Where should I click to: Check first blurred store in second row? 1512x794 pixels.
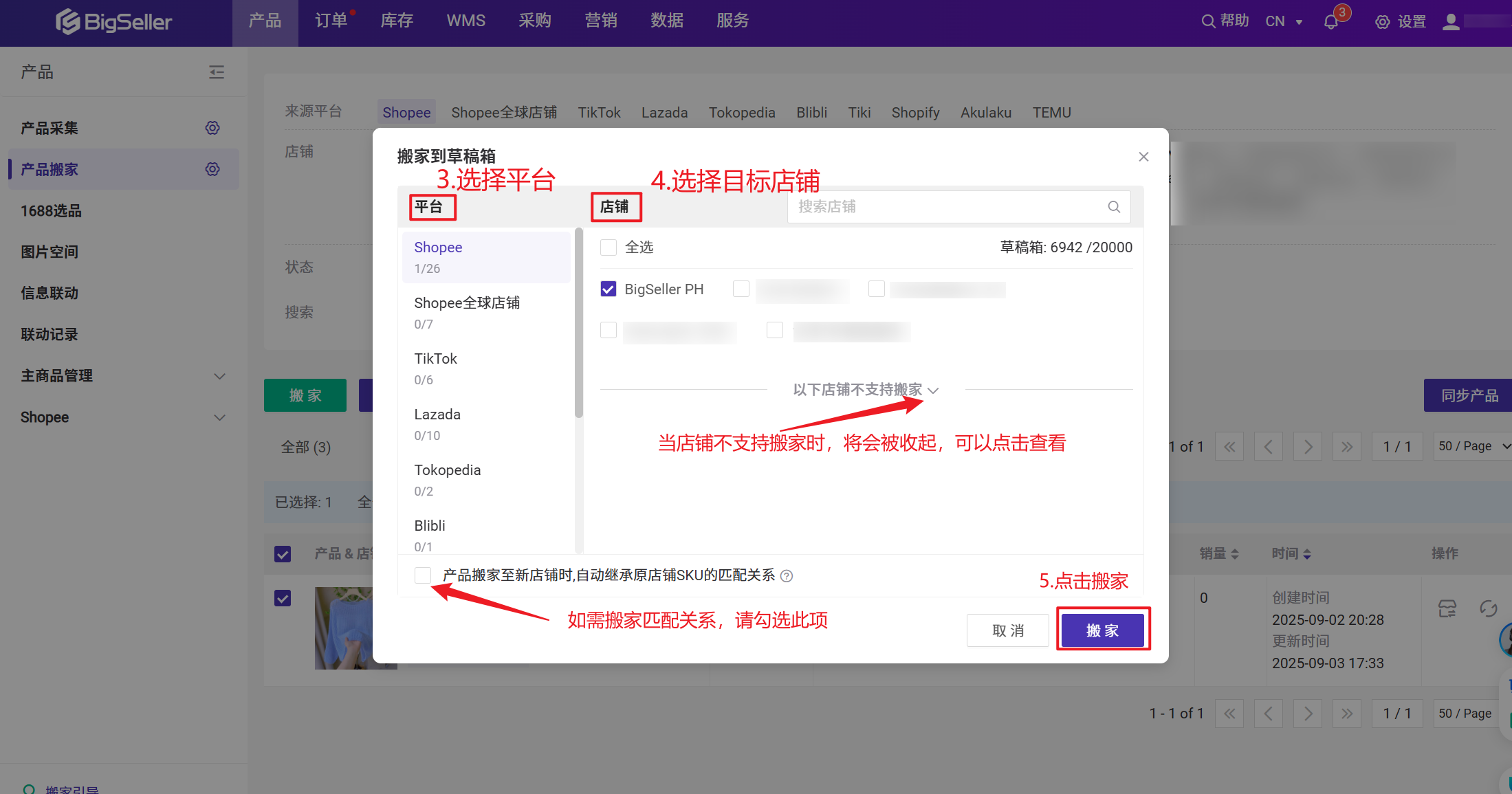tap(609, 331)
